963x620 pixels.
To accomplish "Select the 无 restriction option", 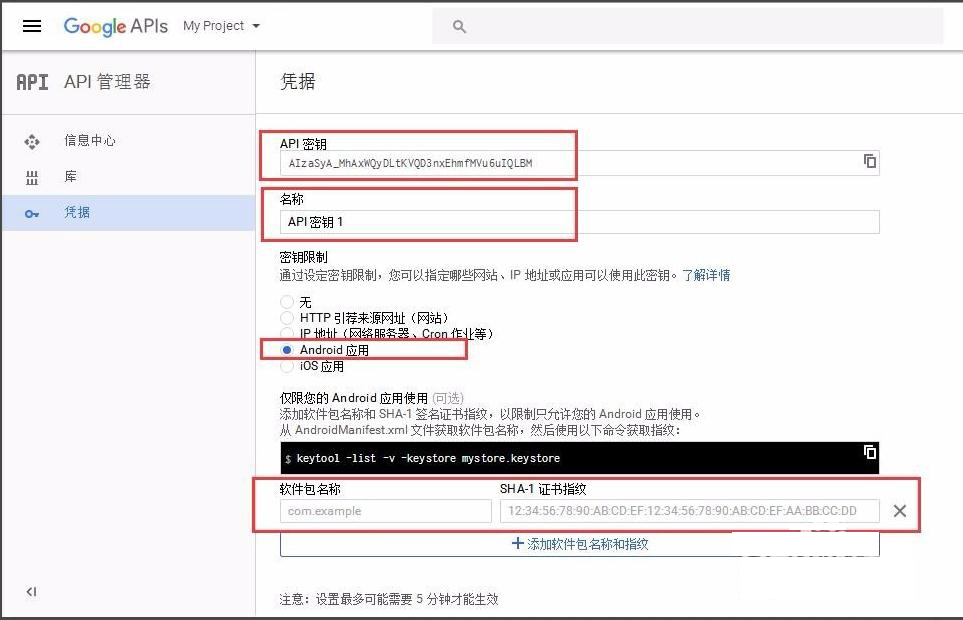I will click(x=287, y=301).
